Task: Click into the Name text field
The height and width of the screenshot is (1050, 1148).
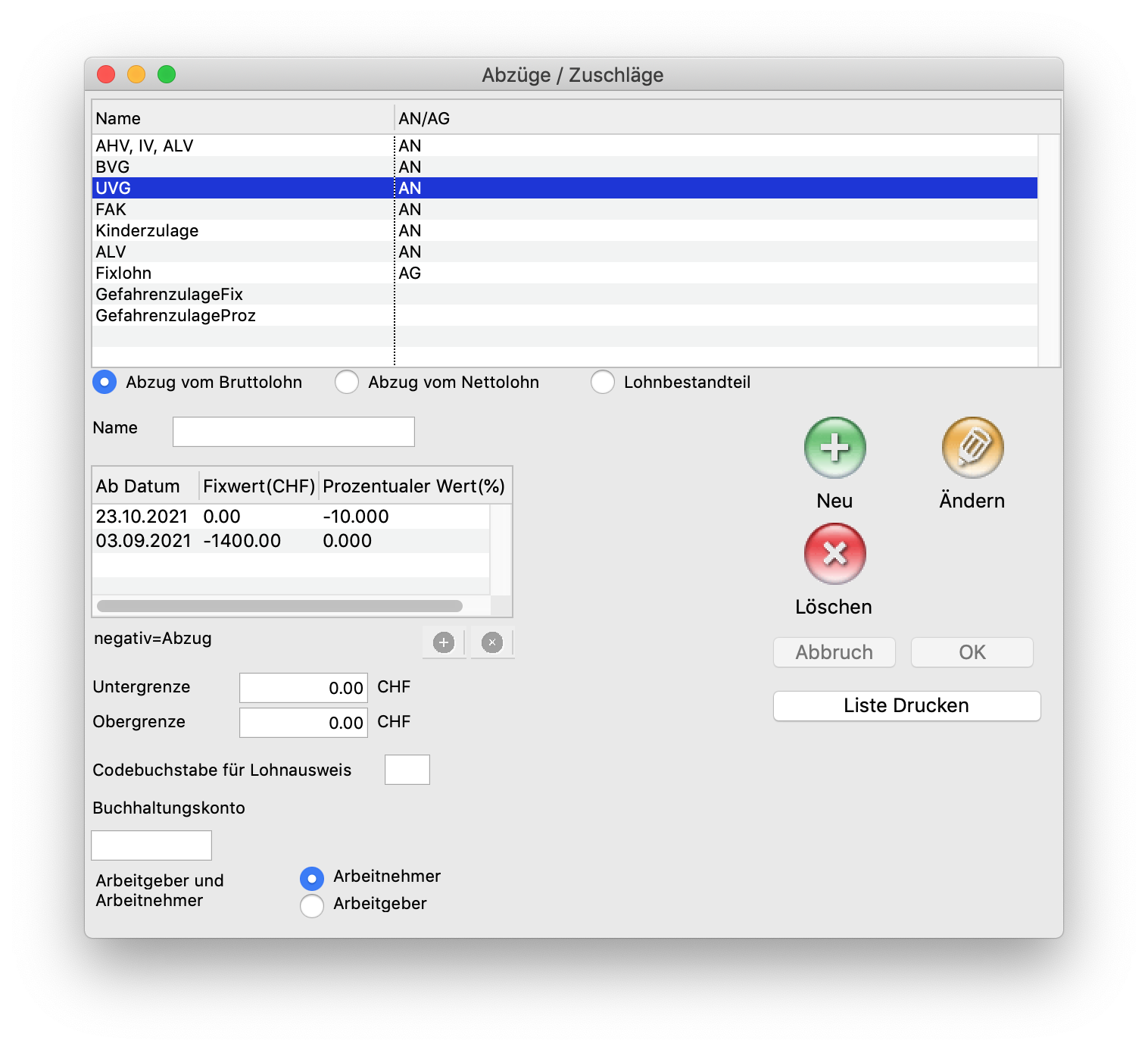Action: (x=293, y=432)
